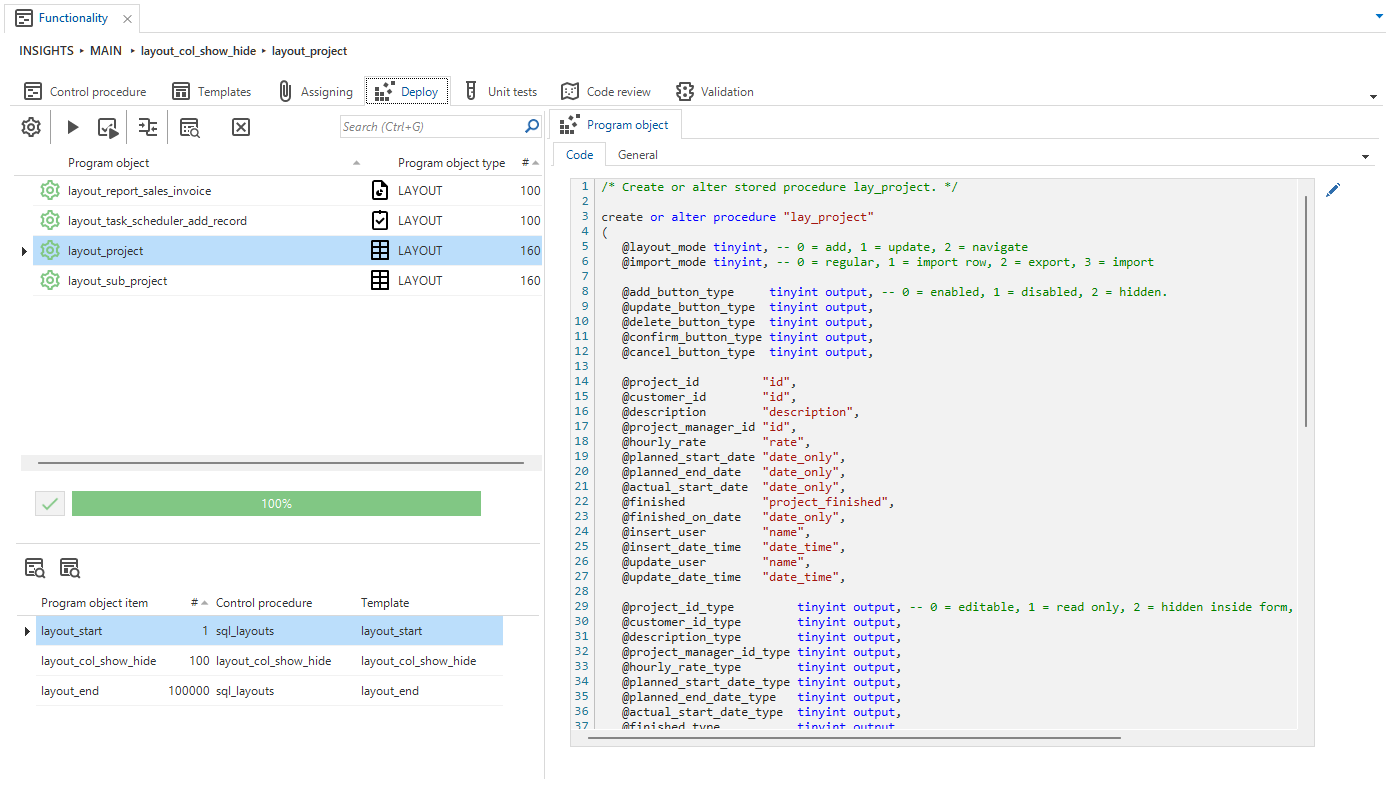Viewport: 1386px width, 786px height.
Task: Switch to the Unit tests tab
Action: tap(500, 92)
